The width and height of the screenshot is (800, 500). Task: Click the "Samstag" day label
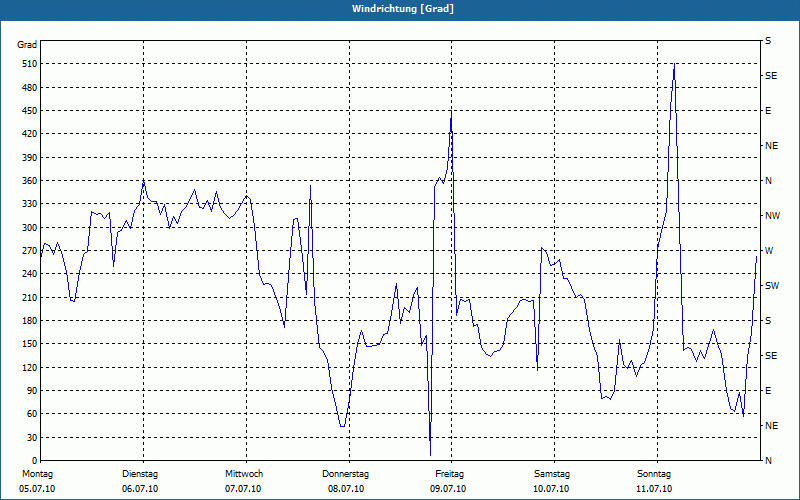(x=552, y=474)
